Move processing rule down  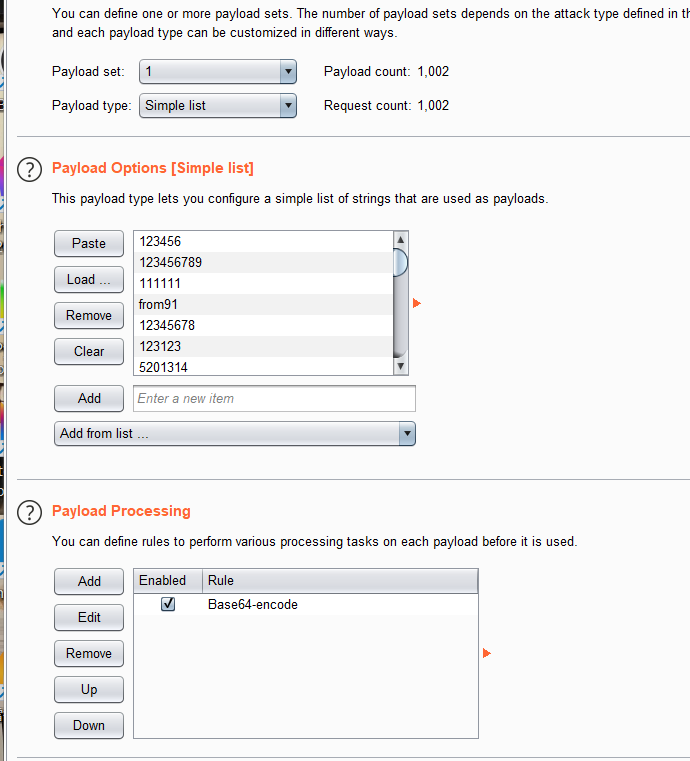coord(89,725)
